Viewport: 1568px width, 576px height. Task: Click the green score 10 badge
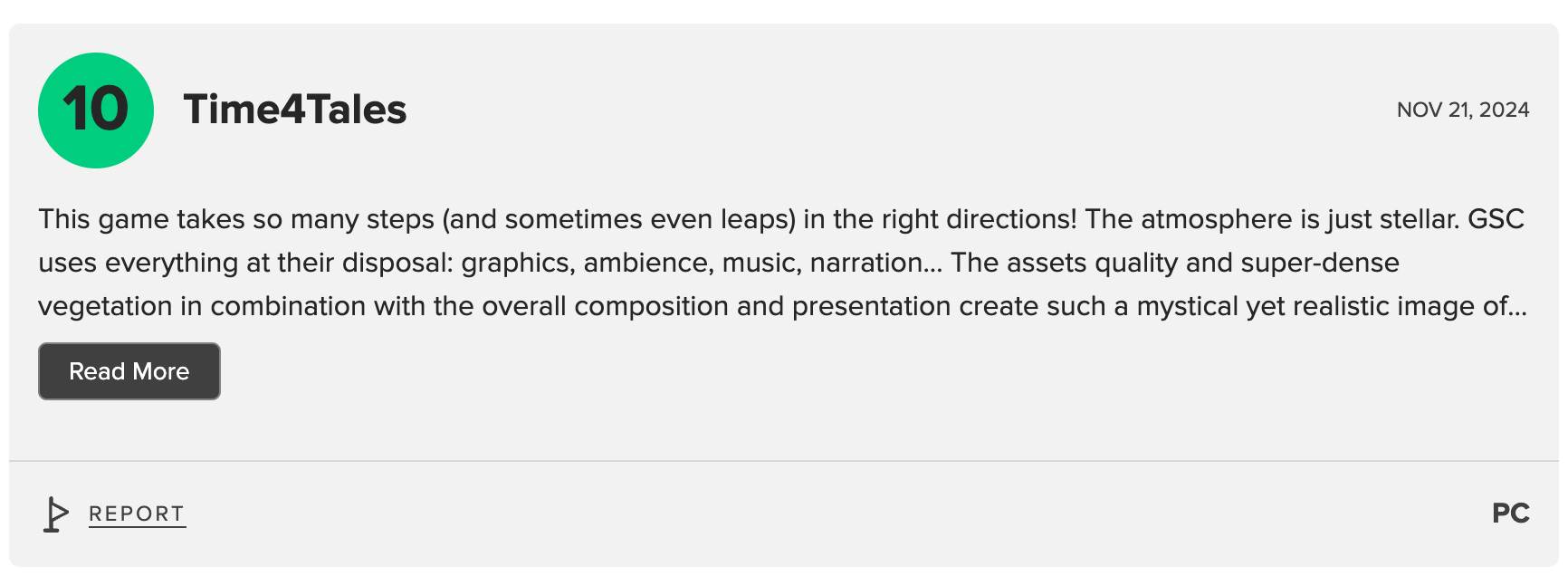pyautogui.click(x=96, y=110)
